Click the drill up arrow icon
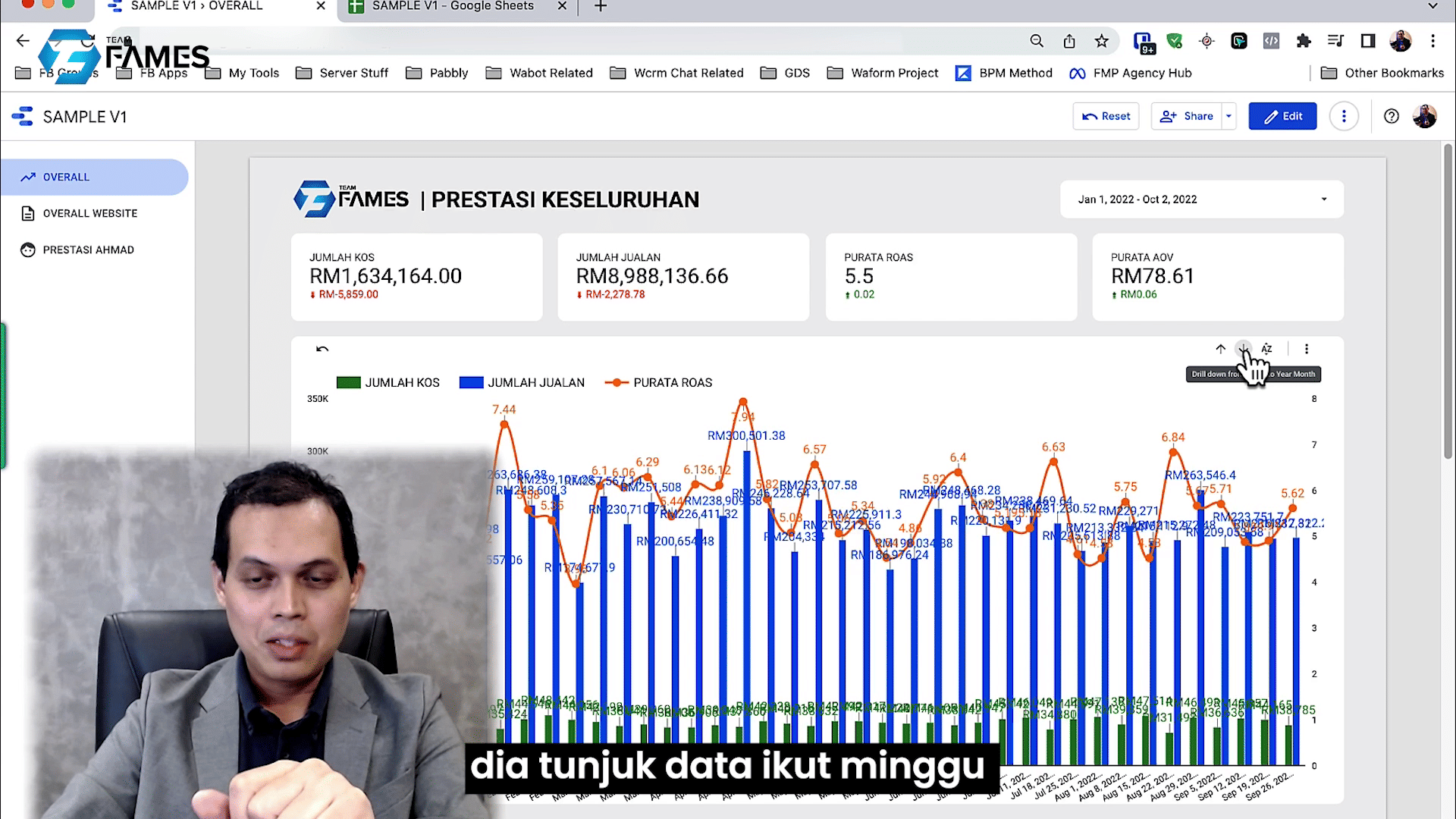Viewport: 1456px width, 819px height. tap(1220, 349)
